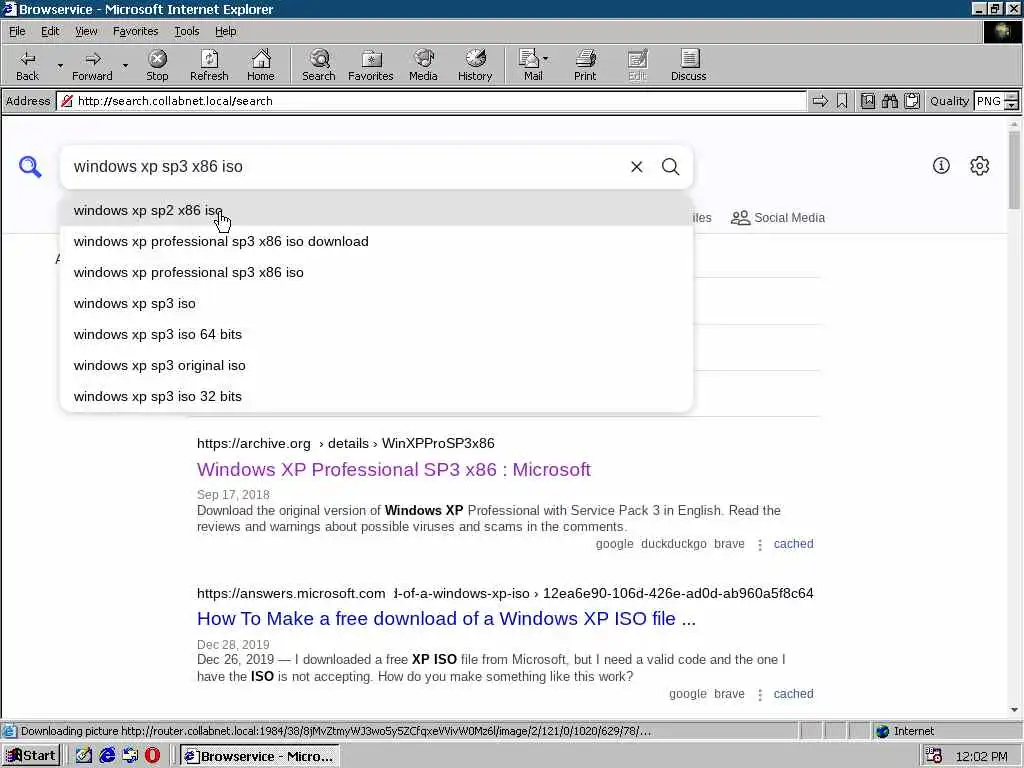Select suggestion 'windows xp professional sp3 x86 iso'
1024x768 pixels.
pyautogui.click(x=376, y=272)
